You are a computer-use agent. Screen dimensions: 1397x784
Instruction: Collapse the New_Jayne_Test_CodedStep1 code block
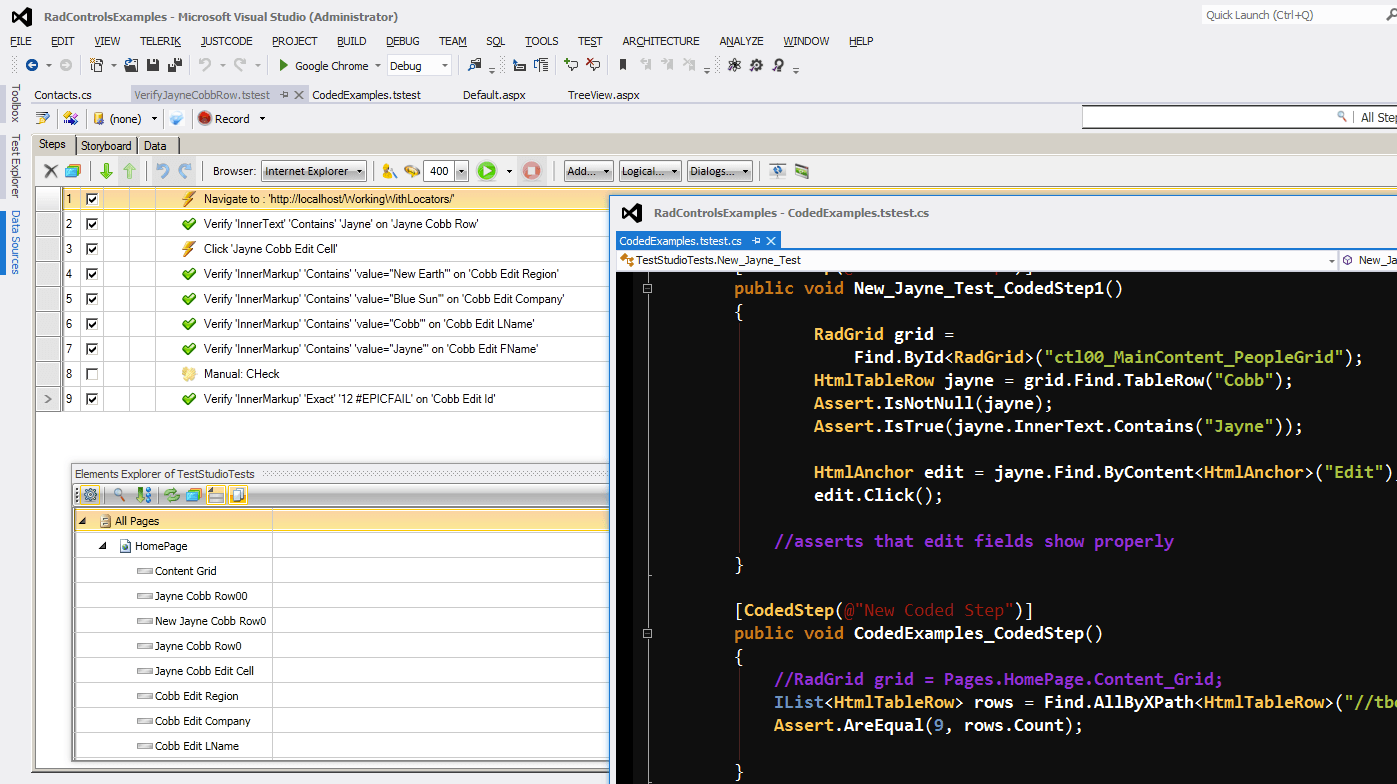(x=648, y=288)
